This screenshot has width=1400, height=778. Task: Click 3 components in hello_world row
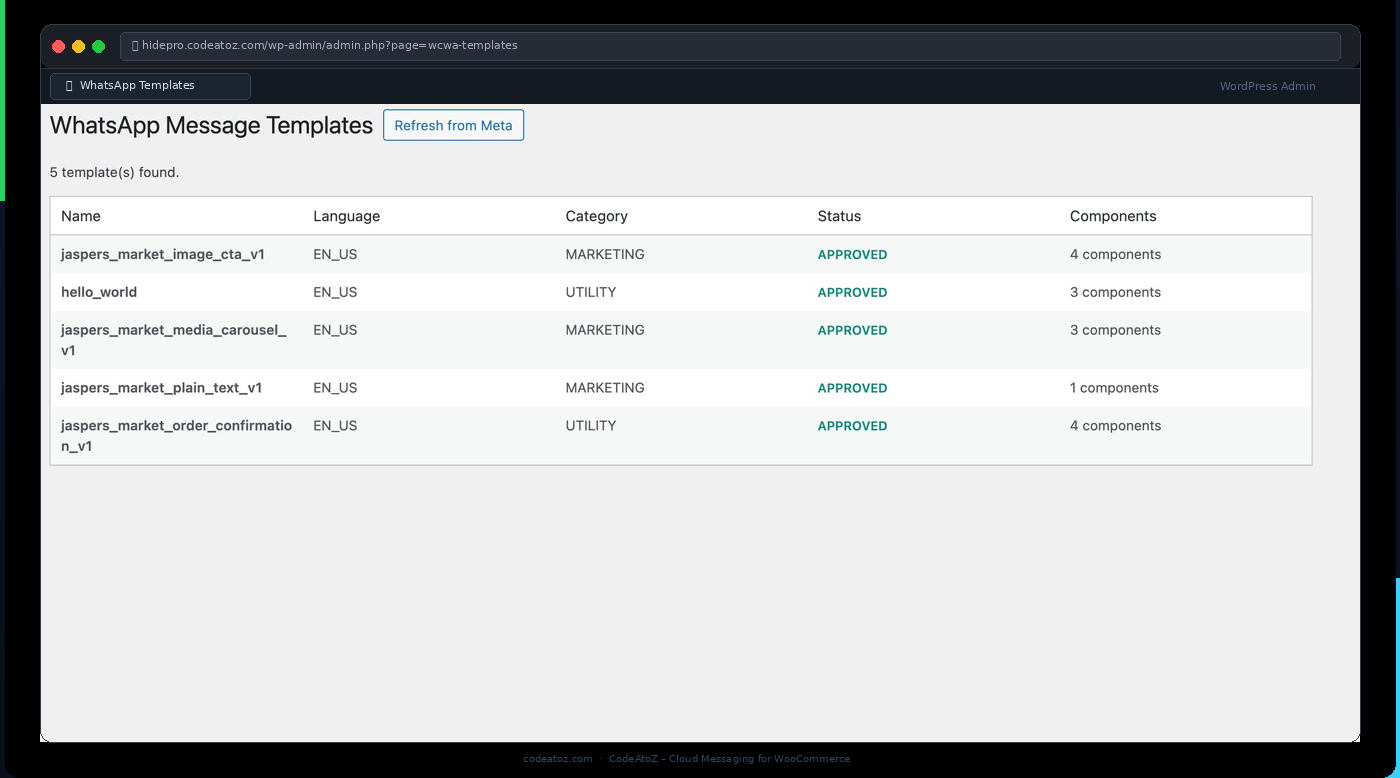1115,292
